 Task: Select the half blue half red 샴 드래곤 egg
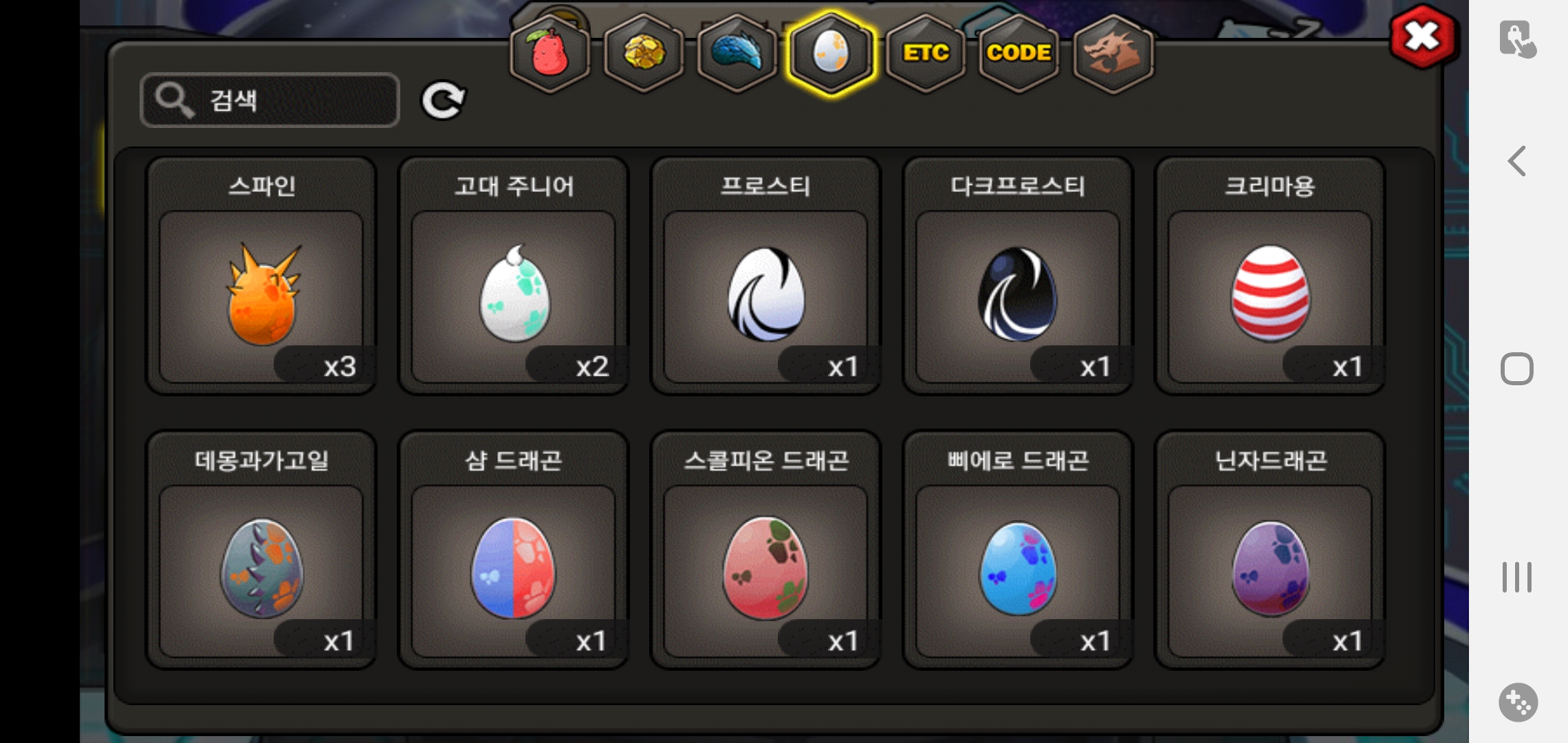click(514, 550)
